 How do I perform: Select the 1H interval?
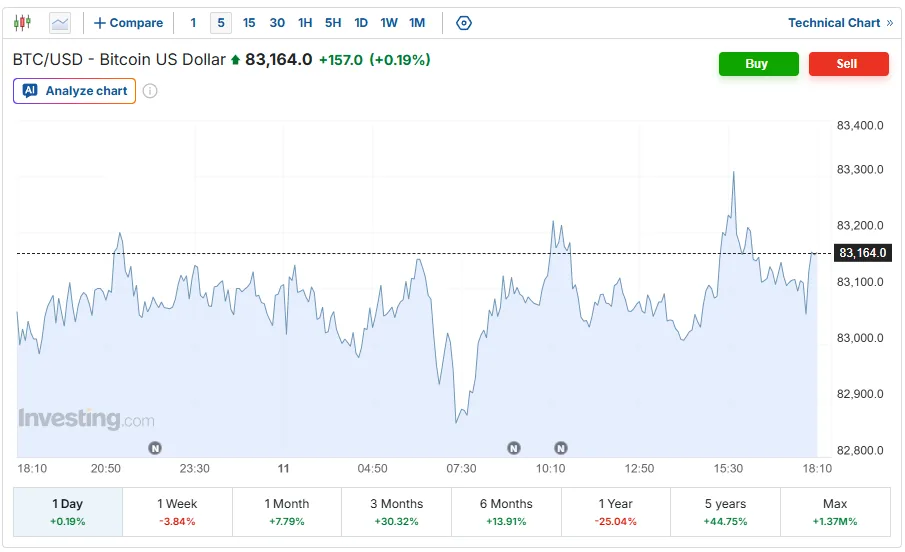305,23
